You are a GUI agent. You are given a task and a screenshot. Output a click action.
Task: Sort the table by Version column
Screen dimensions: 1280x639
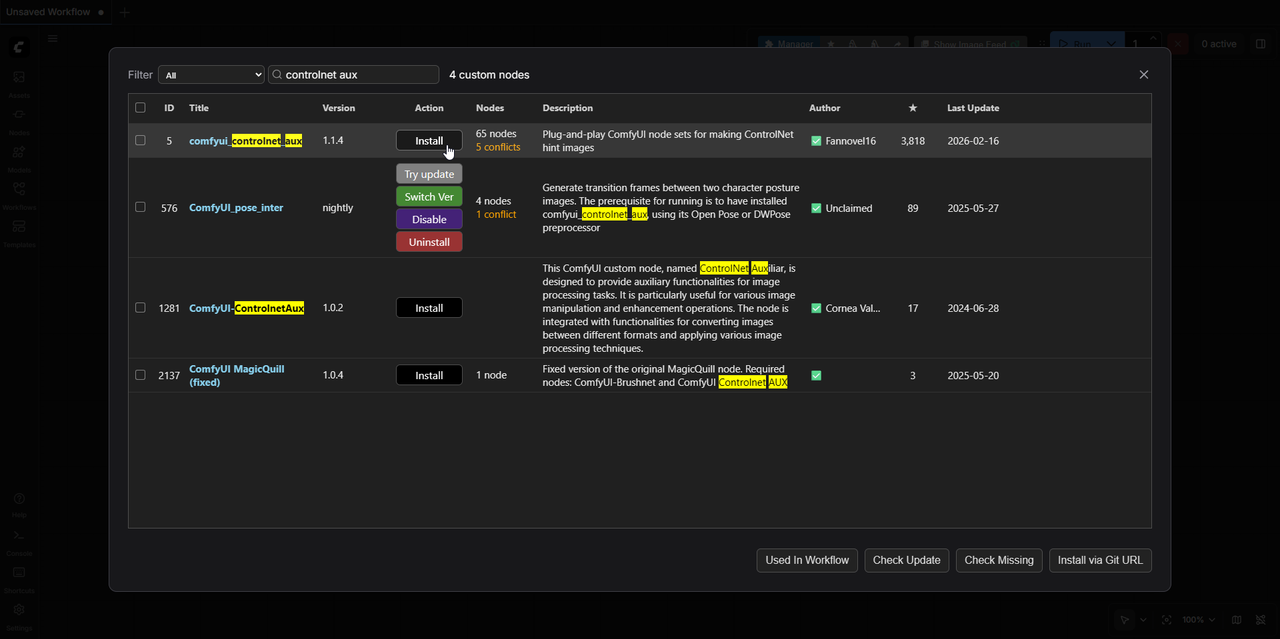(339, 108)
